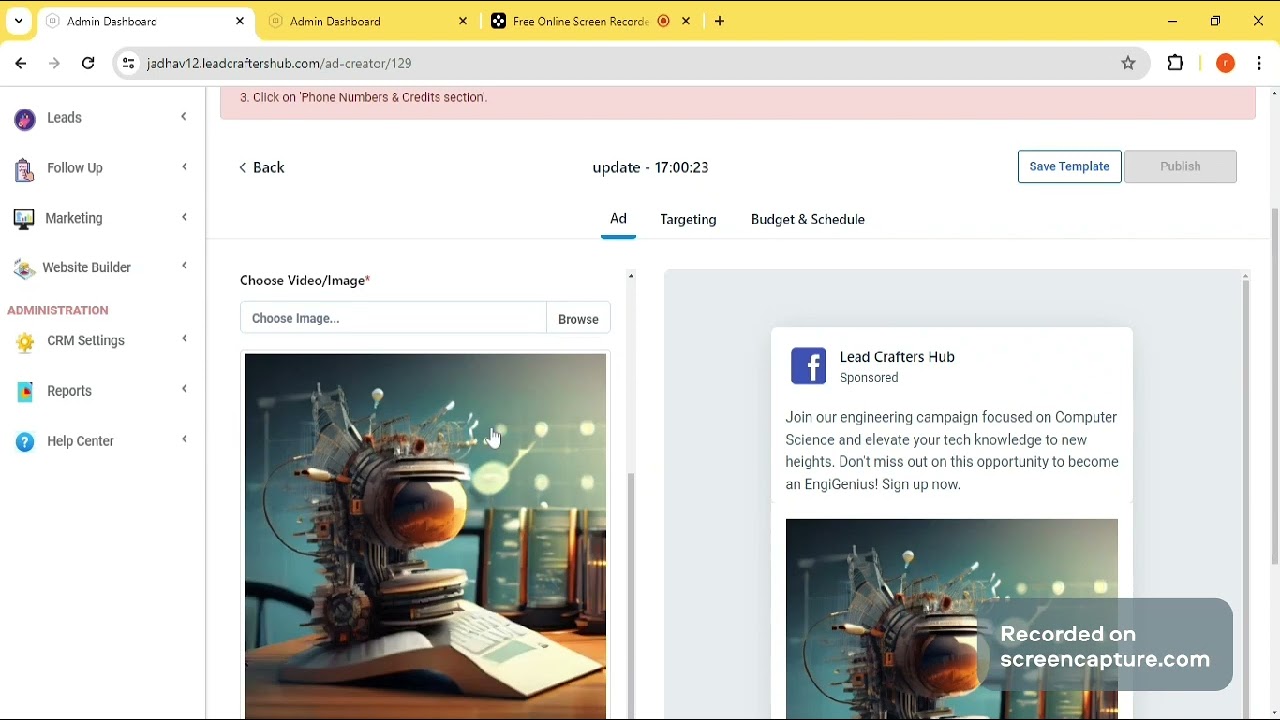Reload the current page
The image size is (1280, 720).
click(x=88, y=63)
